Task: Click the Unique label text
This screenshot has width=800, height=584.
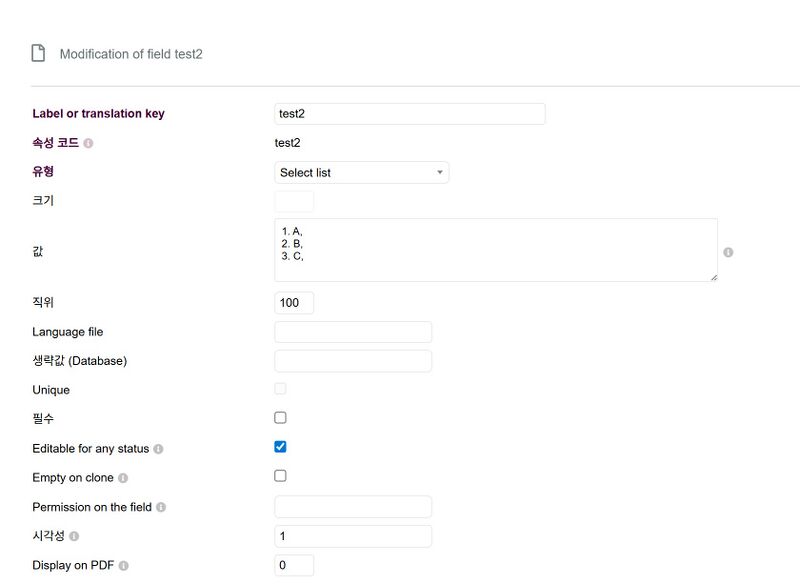Action: 51,390
